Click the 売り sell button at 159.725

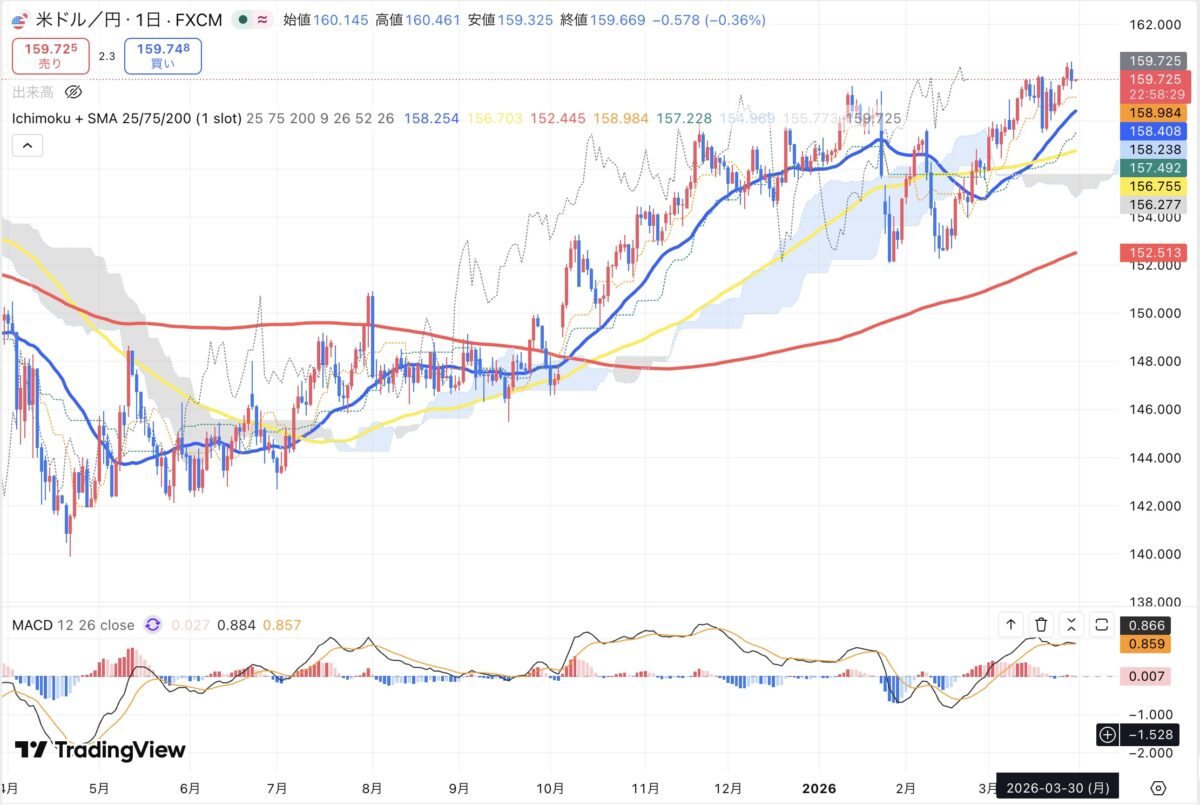pos(50,56)
